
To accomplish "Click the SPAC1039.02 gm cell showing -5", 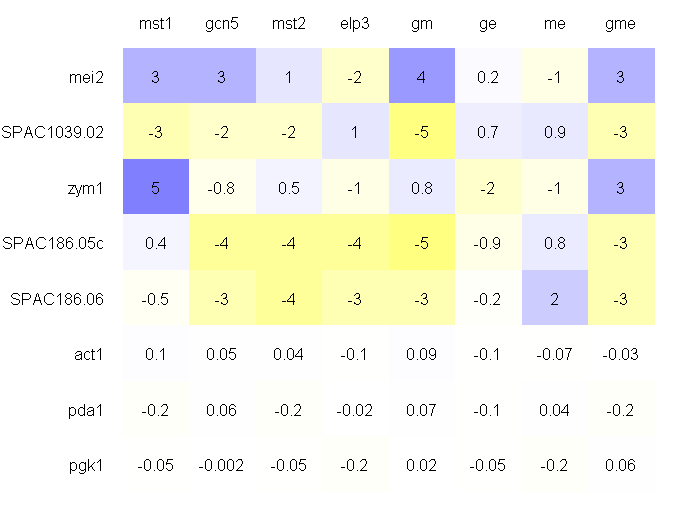I will 421,132.
